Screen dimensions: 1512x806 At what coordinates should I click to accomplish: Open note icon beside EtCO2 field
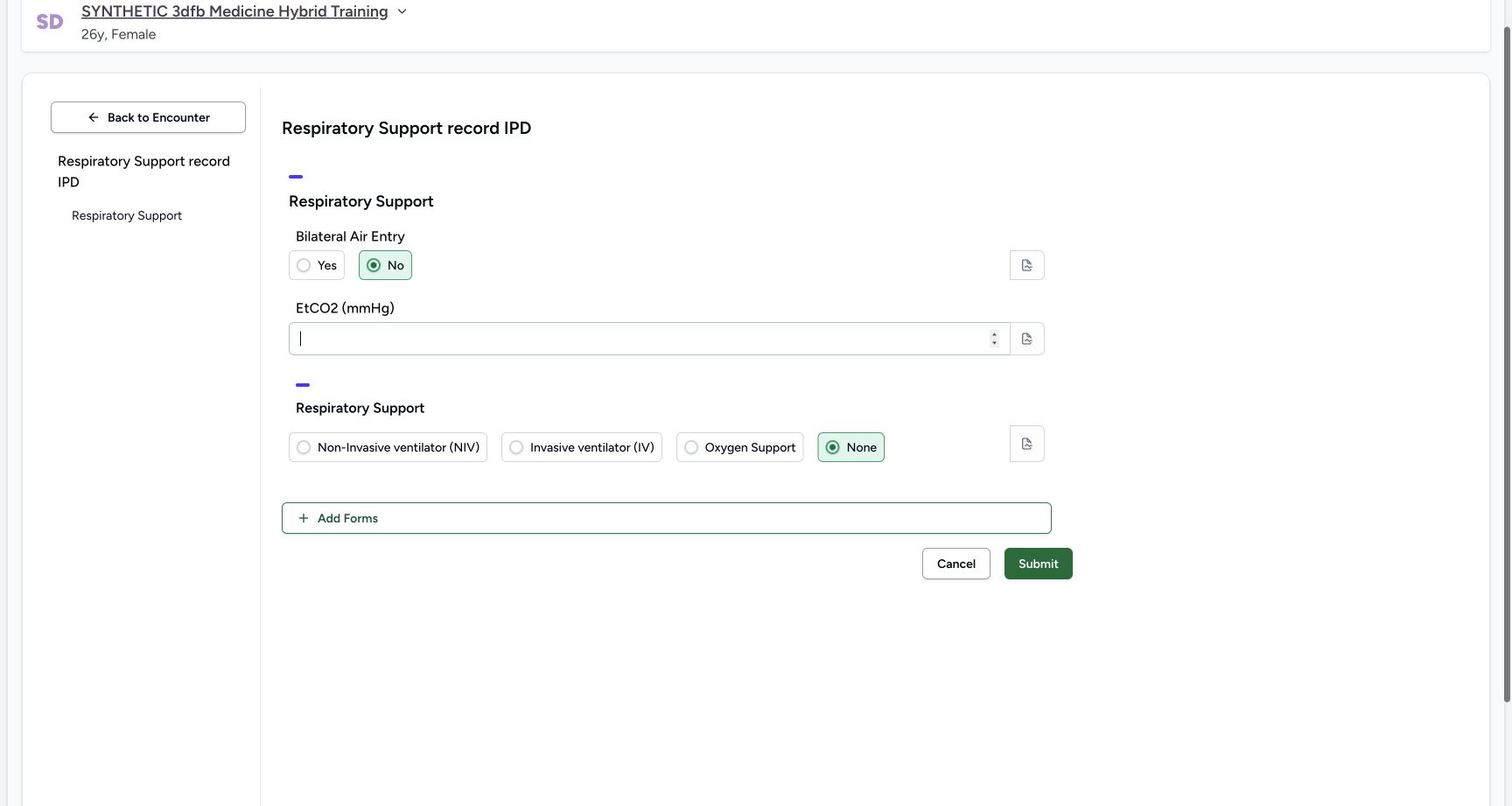pyautogui.click(x=1026, y=339)
